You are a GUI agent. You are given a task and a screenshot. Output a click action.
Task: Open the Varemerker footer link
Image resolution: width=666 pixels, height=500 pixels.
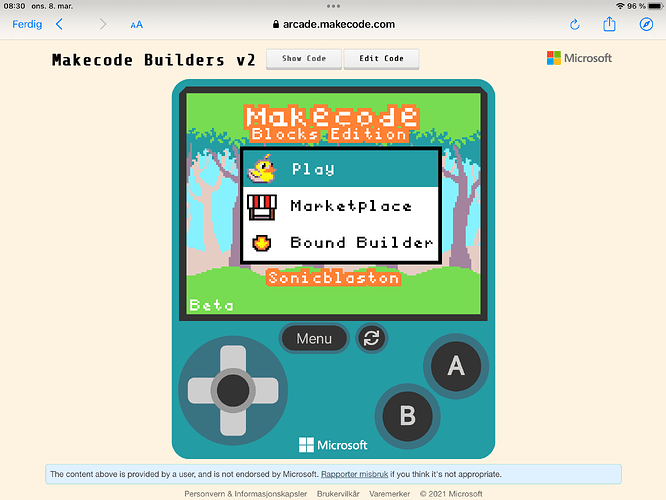(x=389, y=494)
